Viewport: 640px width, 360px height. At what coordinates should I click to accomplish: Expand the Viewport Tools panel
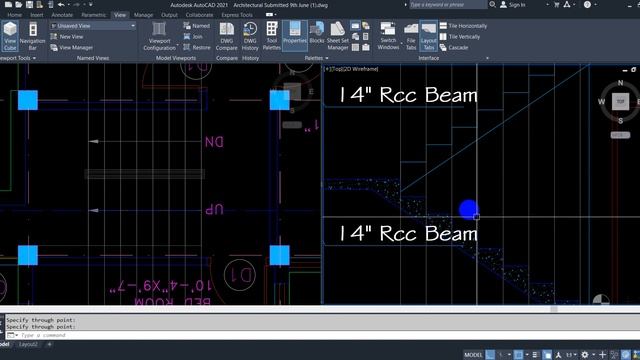point(17,58)
